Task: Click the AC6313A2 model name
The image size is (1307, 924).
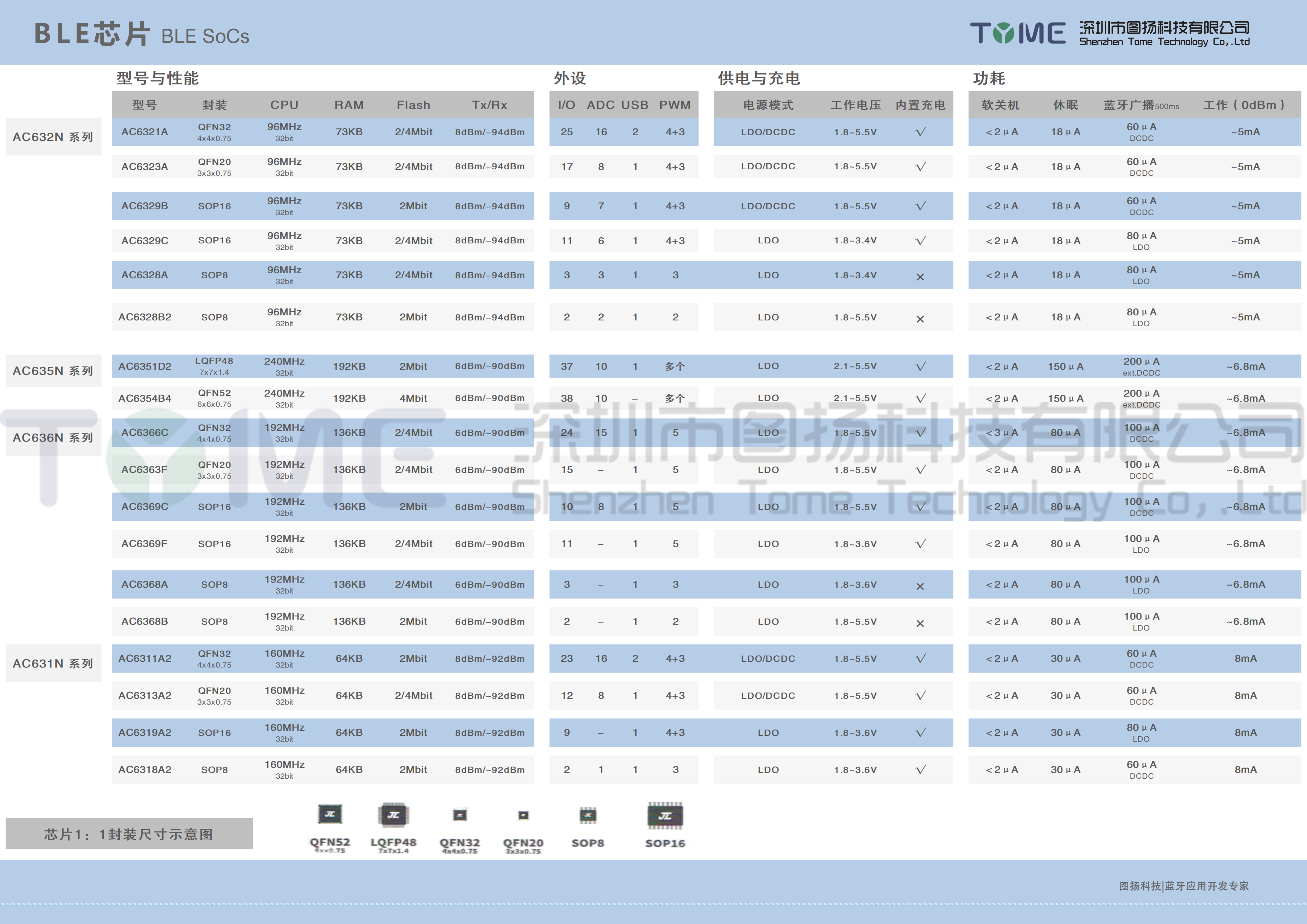Action: tap(145, 695)
